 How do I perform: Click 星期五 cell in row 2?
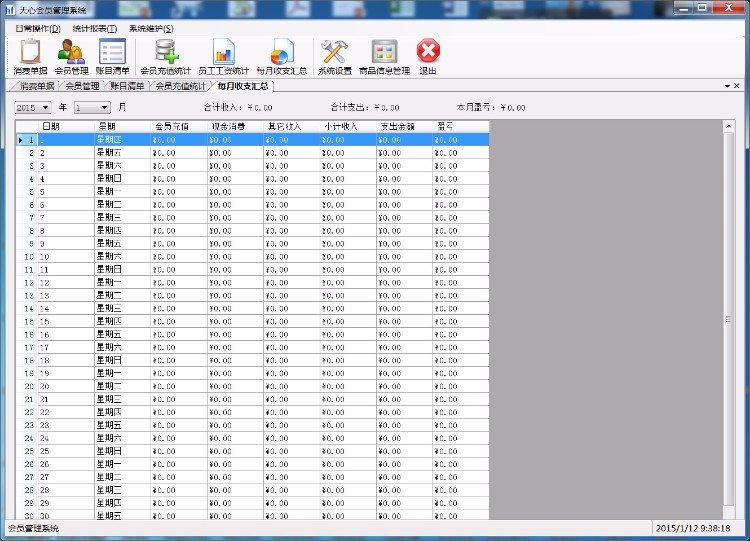click(123, 153)
